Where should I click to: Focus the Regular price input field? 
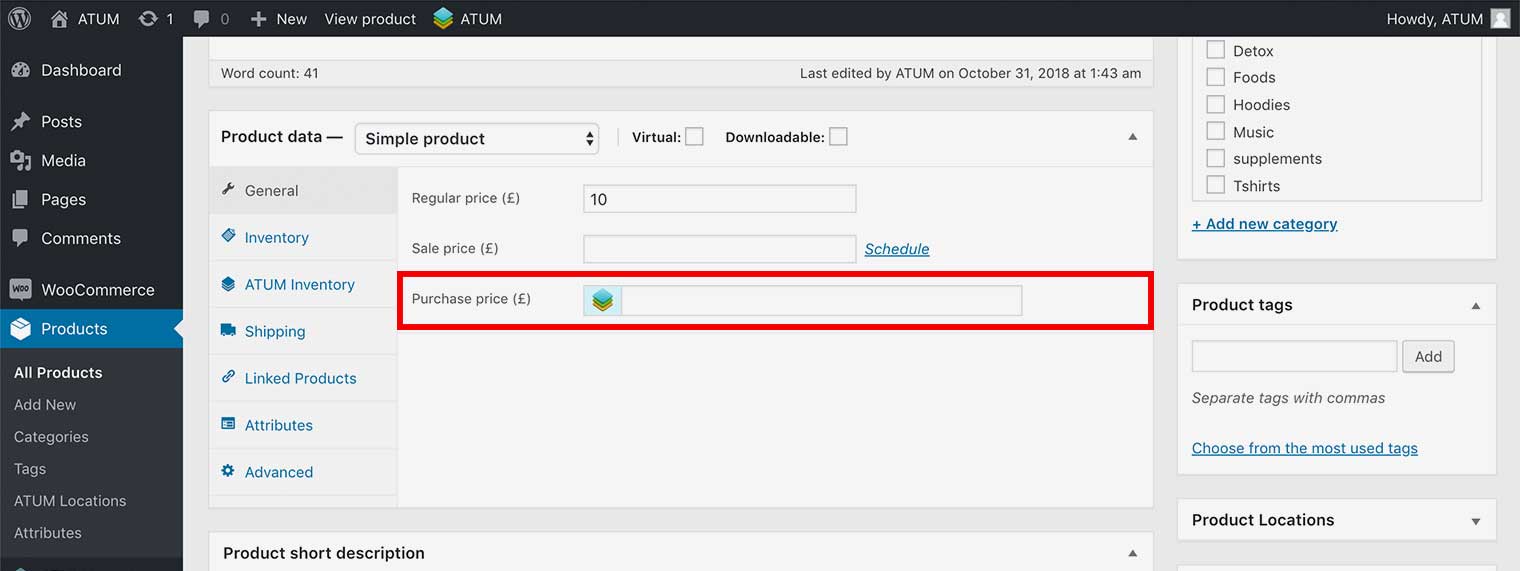click(x=719, y=199)
